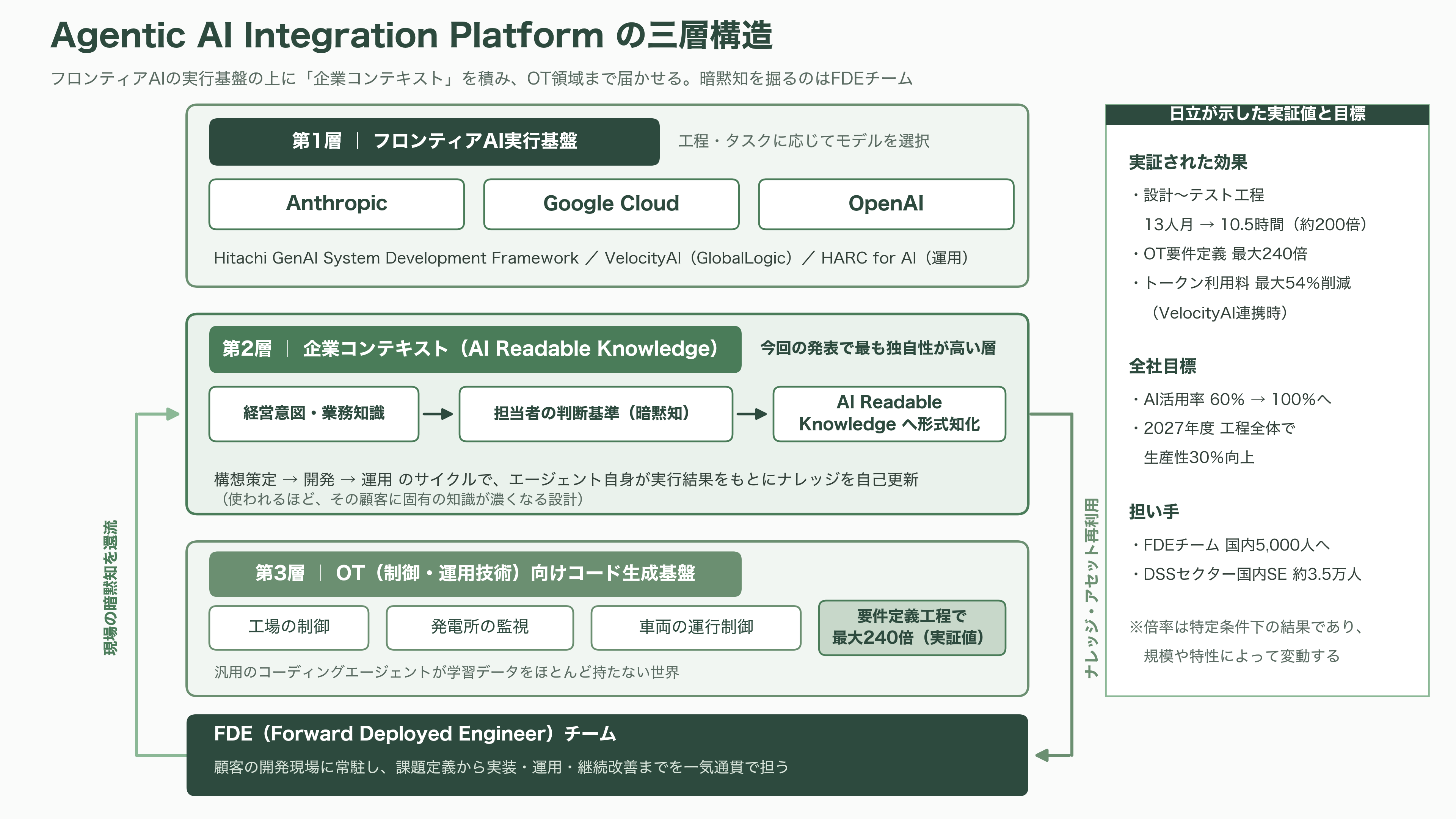1456x819 pixels.
Task: Click the 2027年度 工程全体で bullet
Action: tap(1213, 428)
